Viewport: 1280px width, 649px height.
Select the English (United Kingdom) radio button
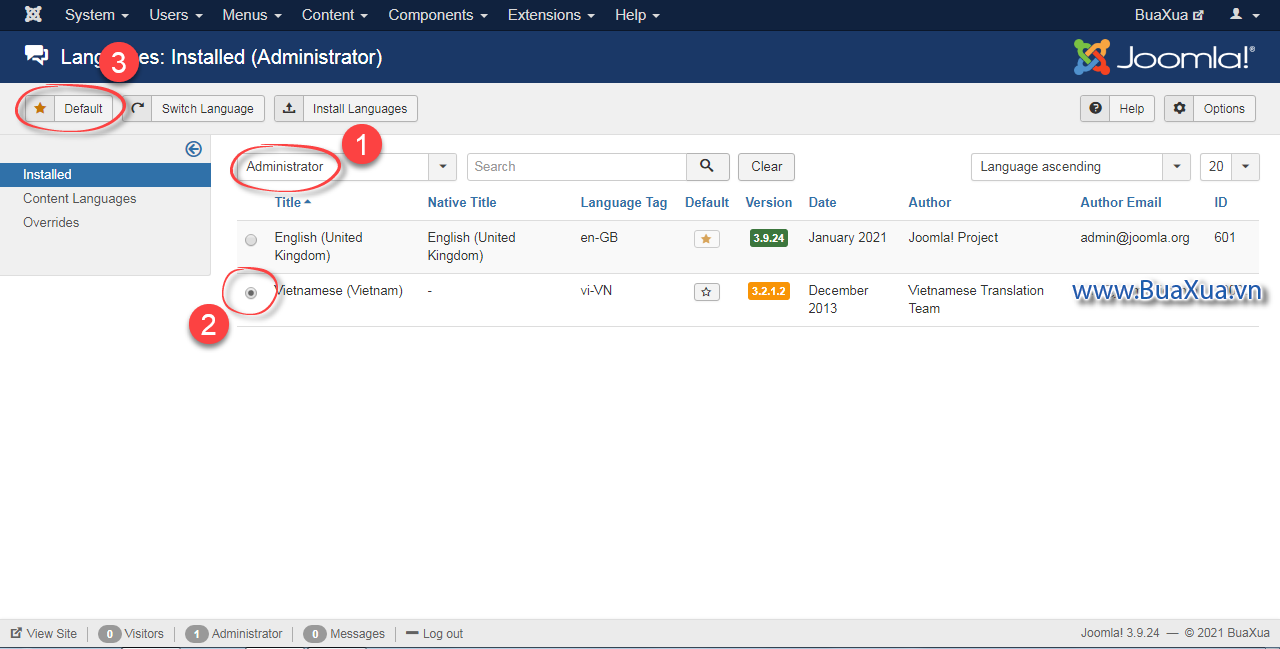click(x=251, y=240)
